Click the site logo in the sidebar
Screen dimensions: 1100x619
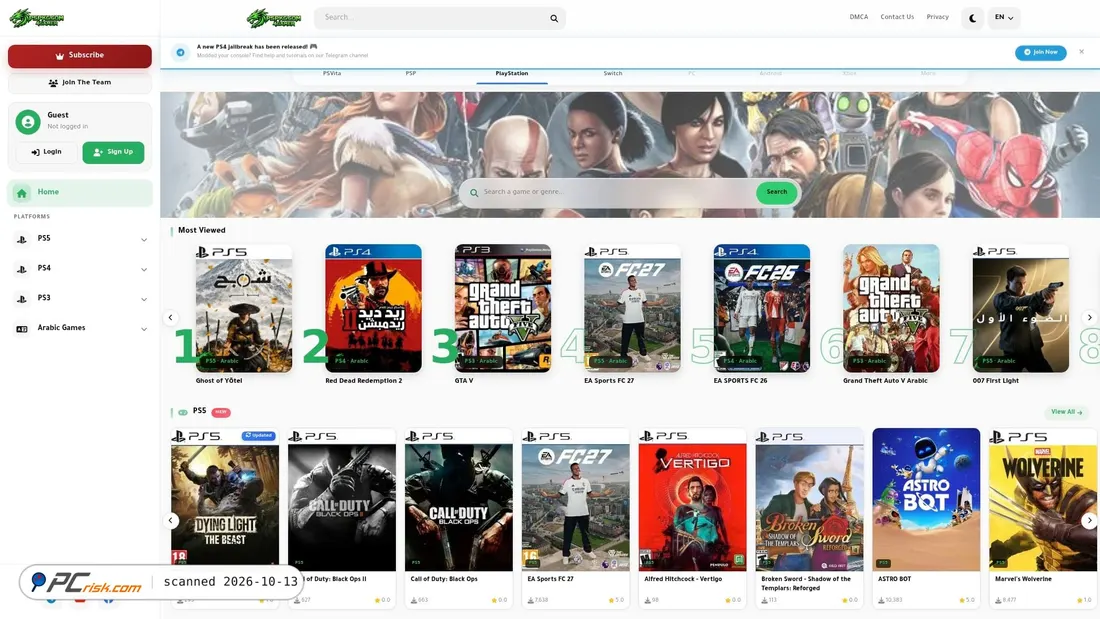click(x=36, y=18)
